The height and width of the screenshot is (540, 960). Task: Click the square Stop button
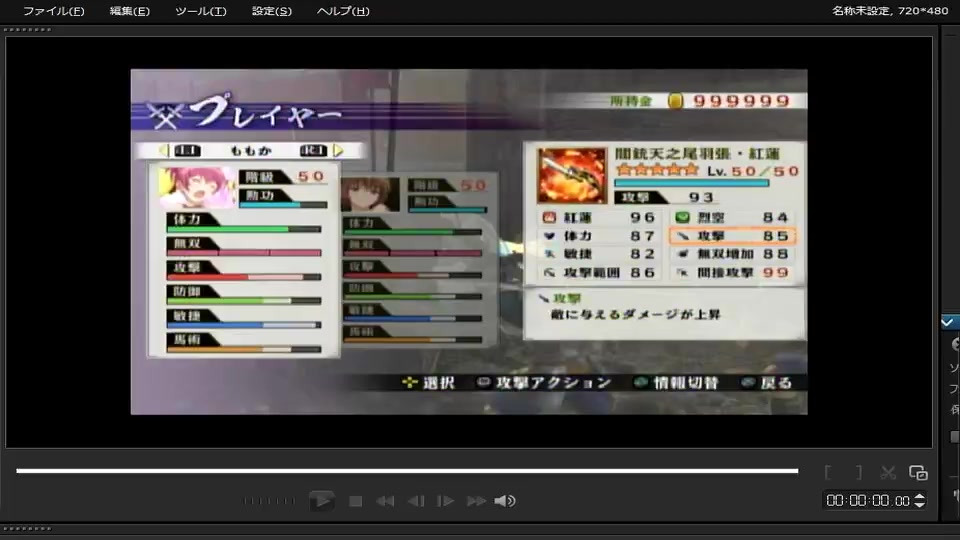355,501
